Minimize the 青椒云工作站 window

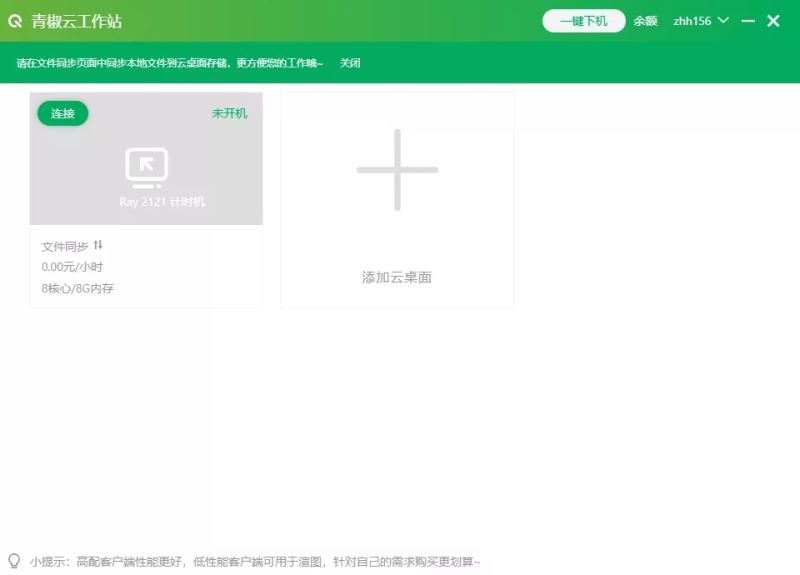[x=748, y=21]
